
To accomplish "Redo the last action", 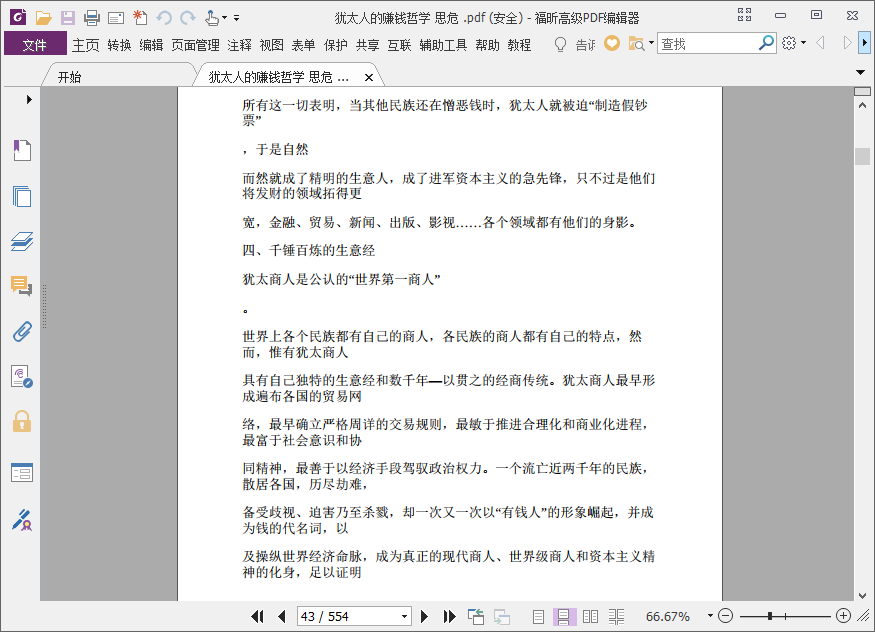I will point(188,18).
